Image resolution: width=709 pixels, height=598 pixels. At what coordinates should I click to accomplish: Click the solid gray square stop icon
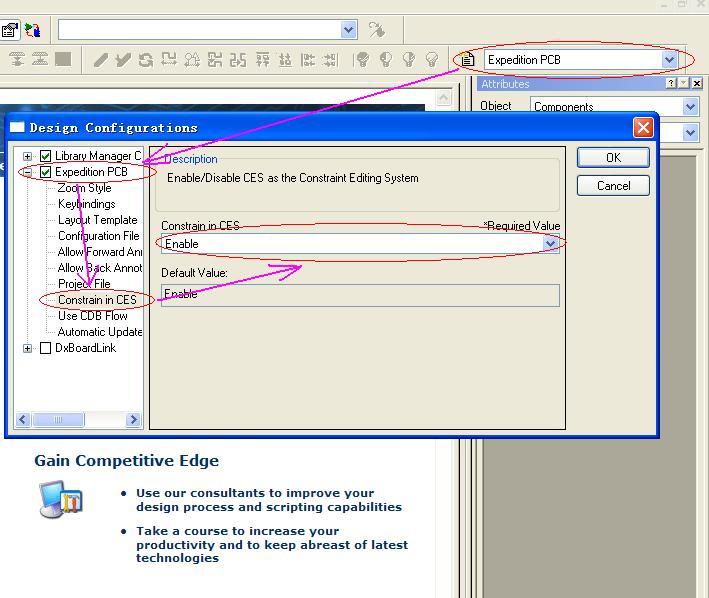point(63,59)
